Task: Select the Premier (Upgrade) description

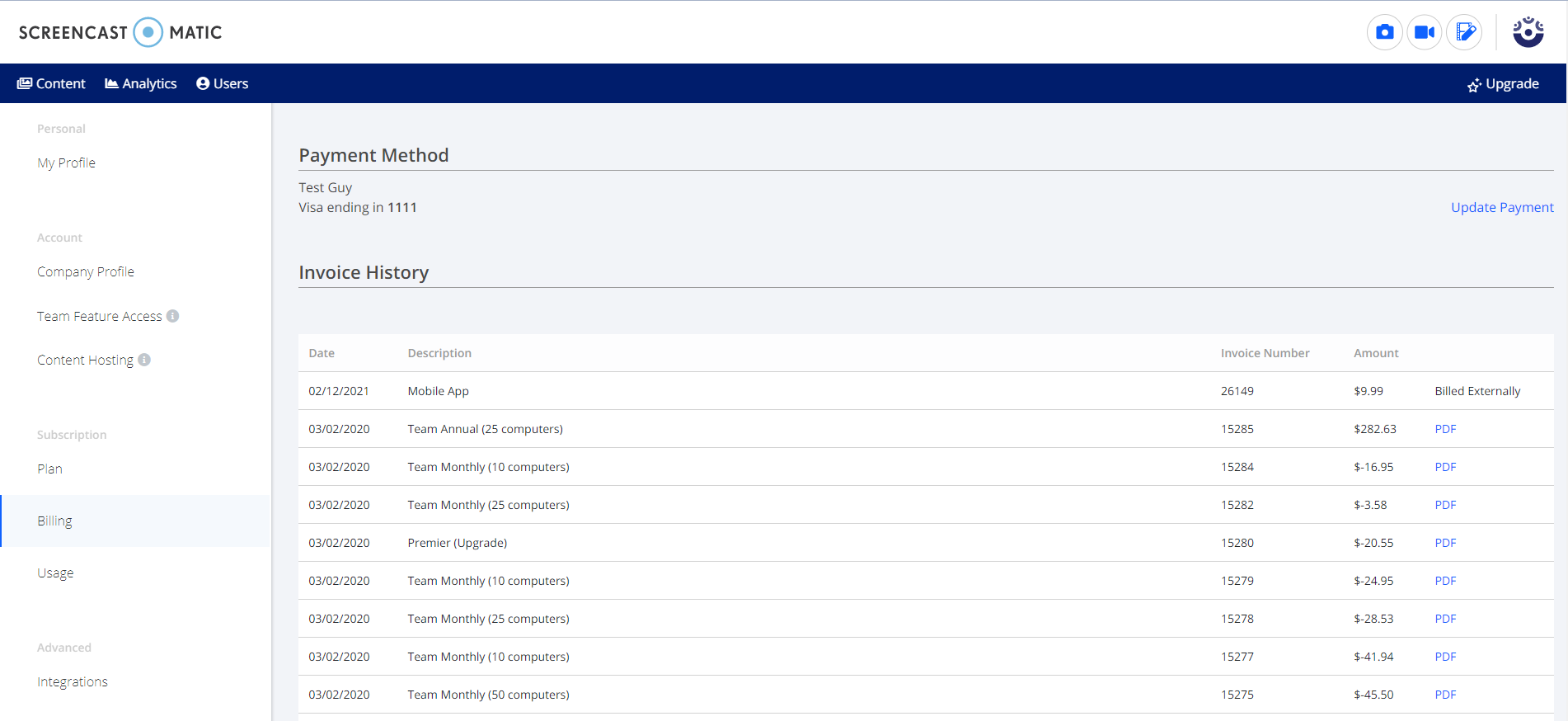Action: tap(457, 543)
